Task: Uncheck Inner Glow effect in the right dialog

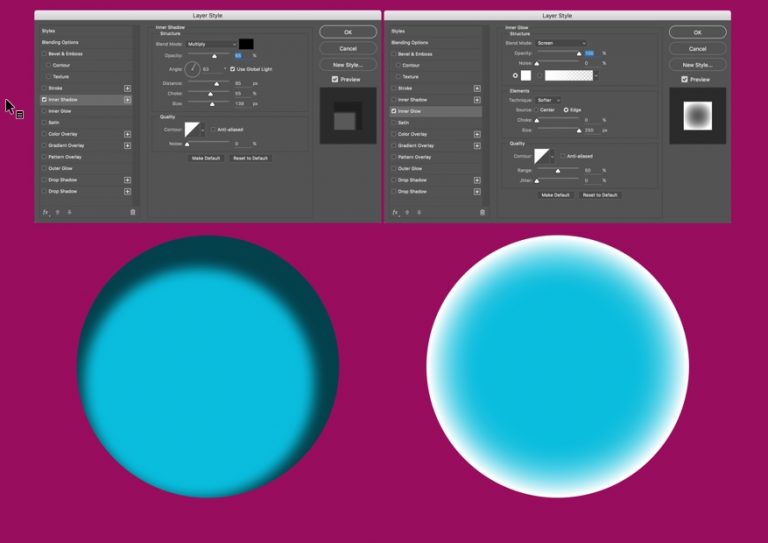Action: [394, 111]
